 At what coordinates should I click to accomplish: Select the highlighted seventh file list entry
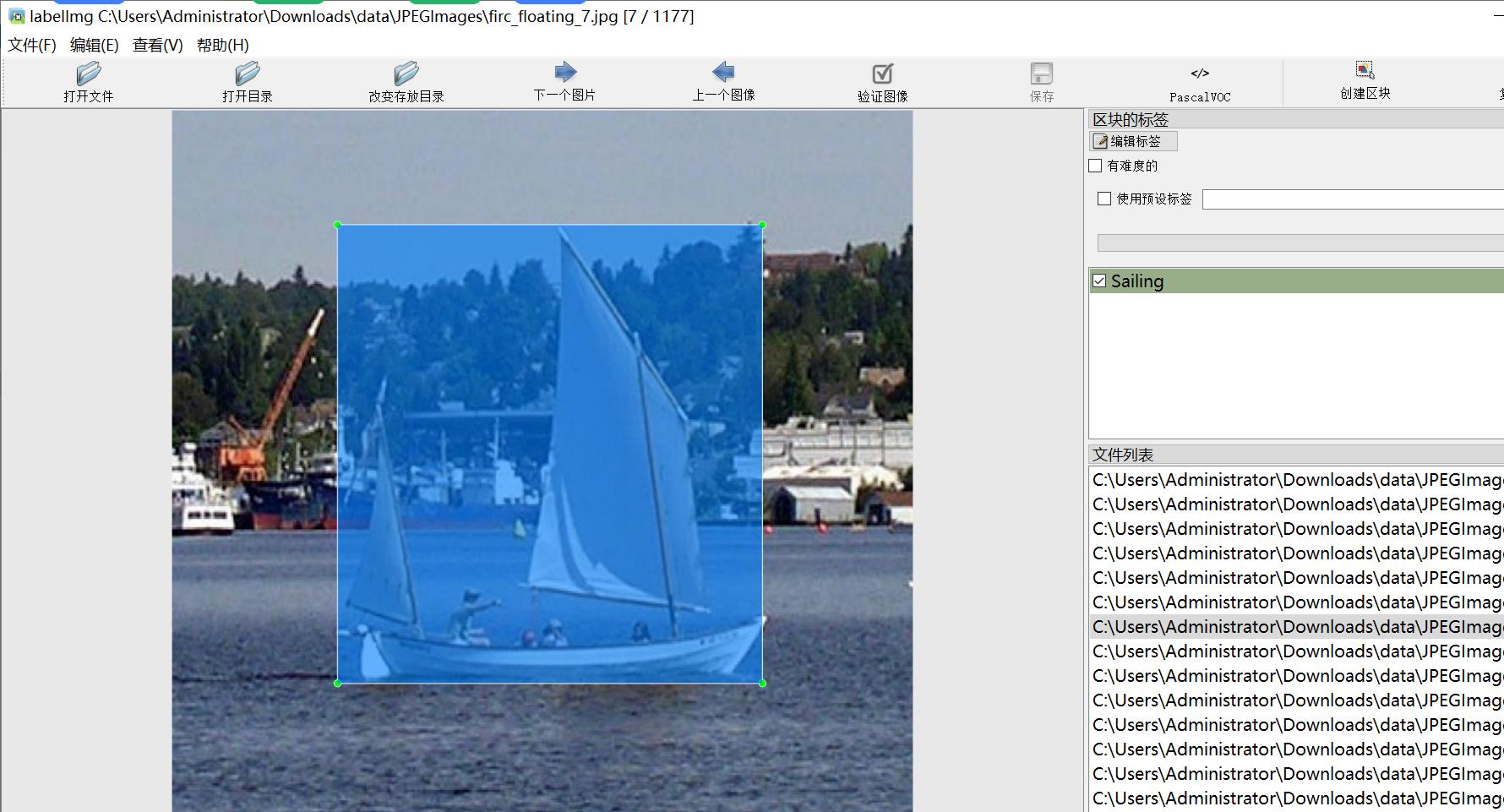[x=1297, y=627]
